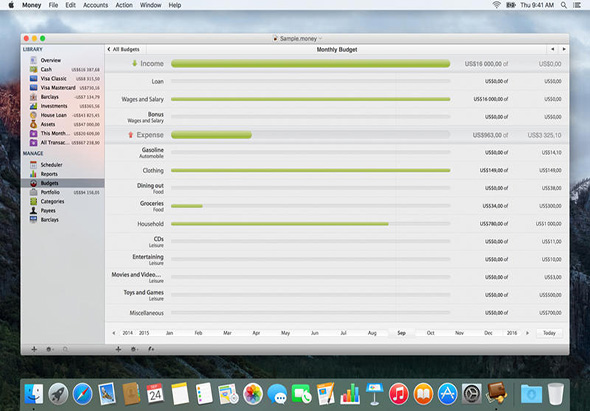Select Jan on the month timeline
The image size is (590, 411).
[x=170, y=333]
